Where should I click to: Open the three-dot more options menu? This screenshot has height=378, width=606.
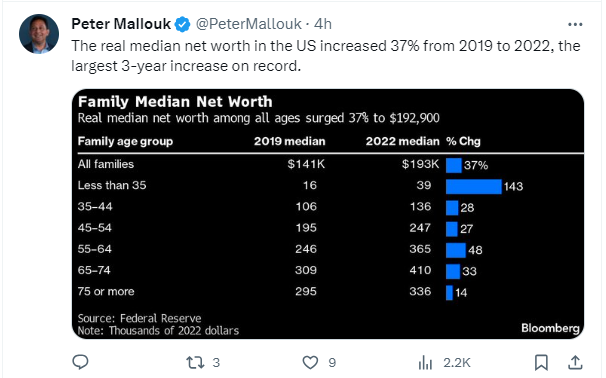pyautogui.click(x=575, y=24)
